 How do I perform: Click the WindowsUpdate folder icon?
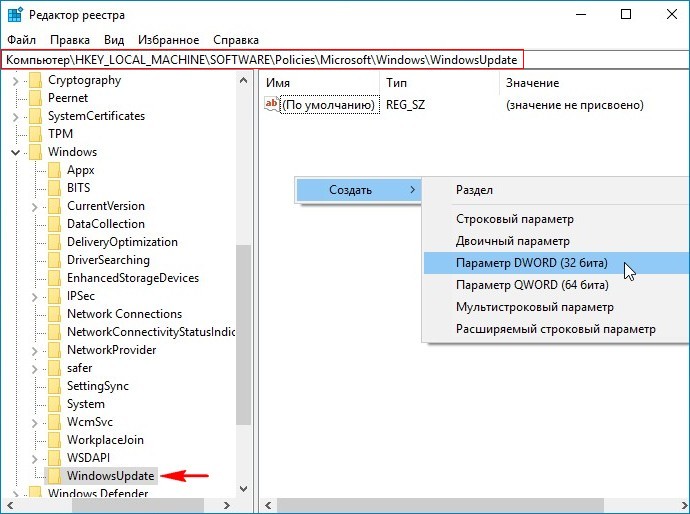tap(54, 476)
